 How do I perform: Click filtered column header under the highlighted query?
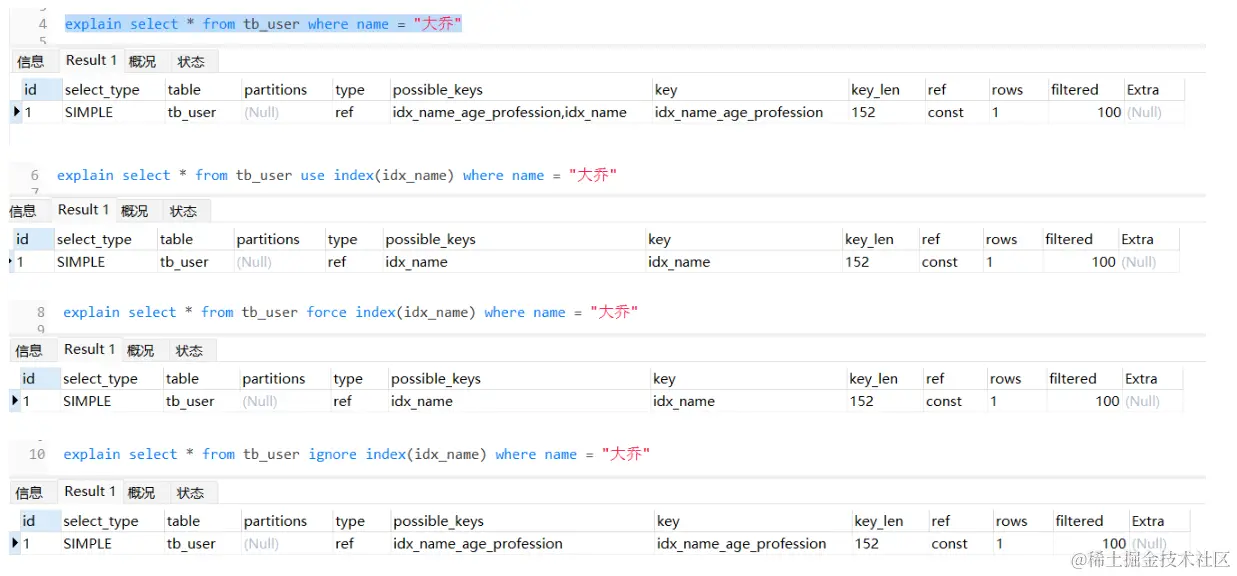(1074, 89)
